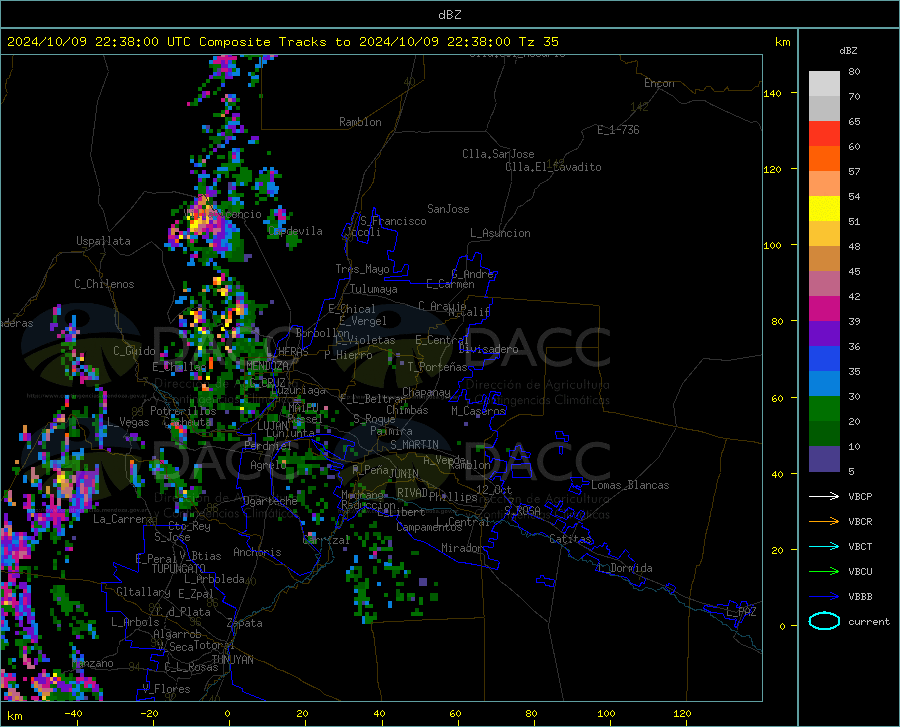The image size is (900, 727).
Task: Select the light gray 80-70 dBZ legend band
Action: point(824,84)
